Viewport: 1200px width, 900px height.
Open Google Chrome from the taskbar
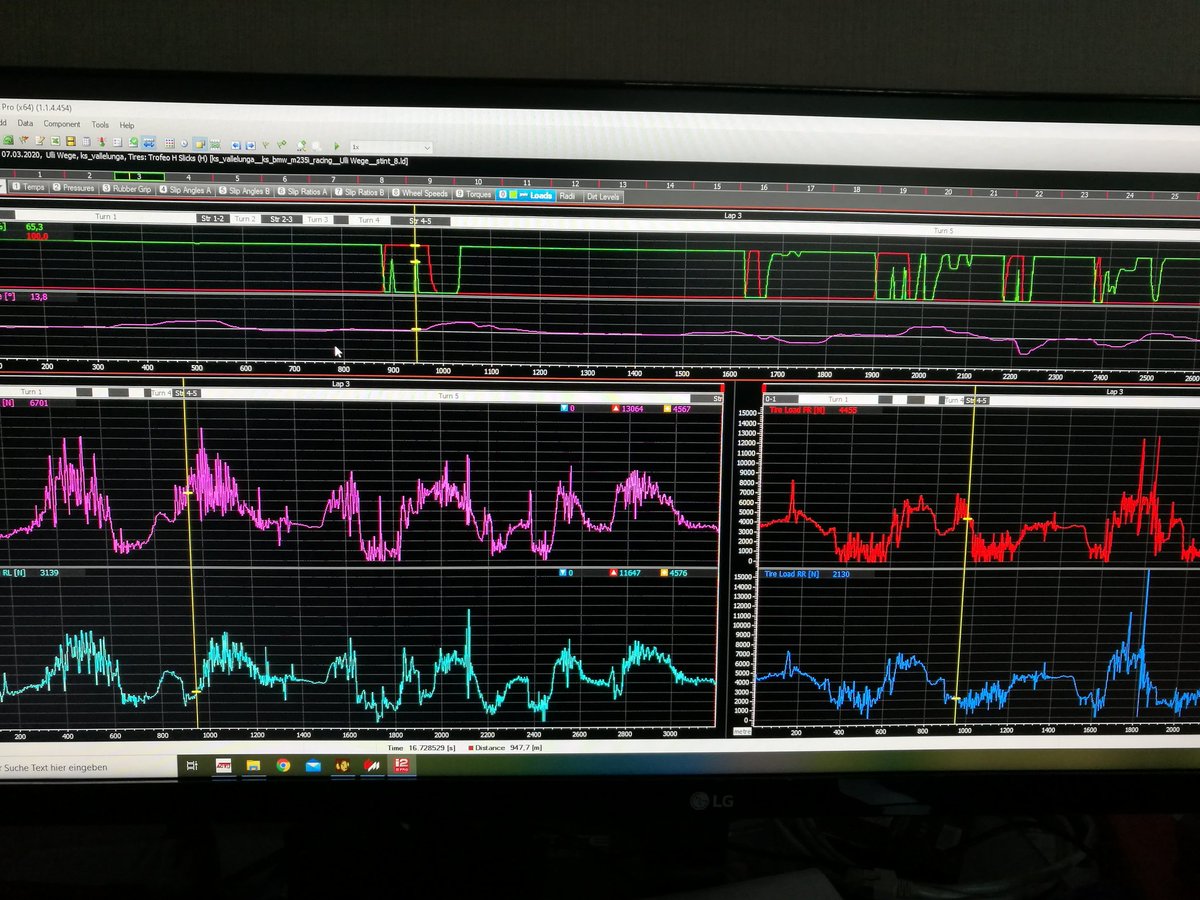[284, 766]
